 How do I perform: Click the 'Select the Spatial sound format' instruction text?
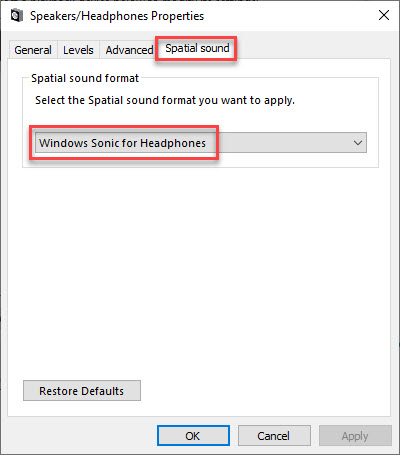(165, 100)
